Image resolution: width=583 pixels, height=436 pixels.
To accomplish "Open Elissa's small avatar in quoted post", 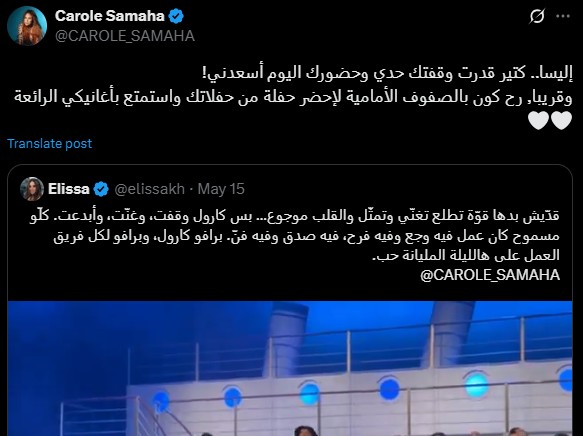I will [32, 189].
